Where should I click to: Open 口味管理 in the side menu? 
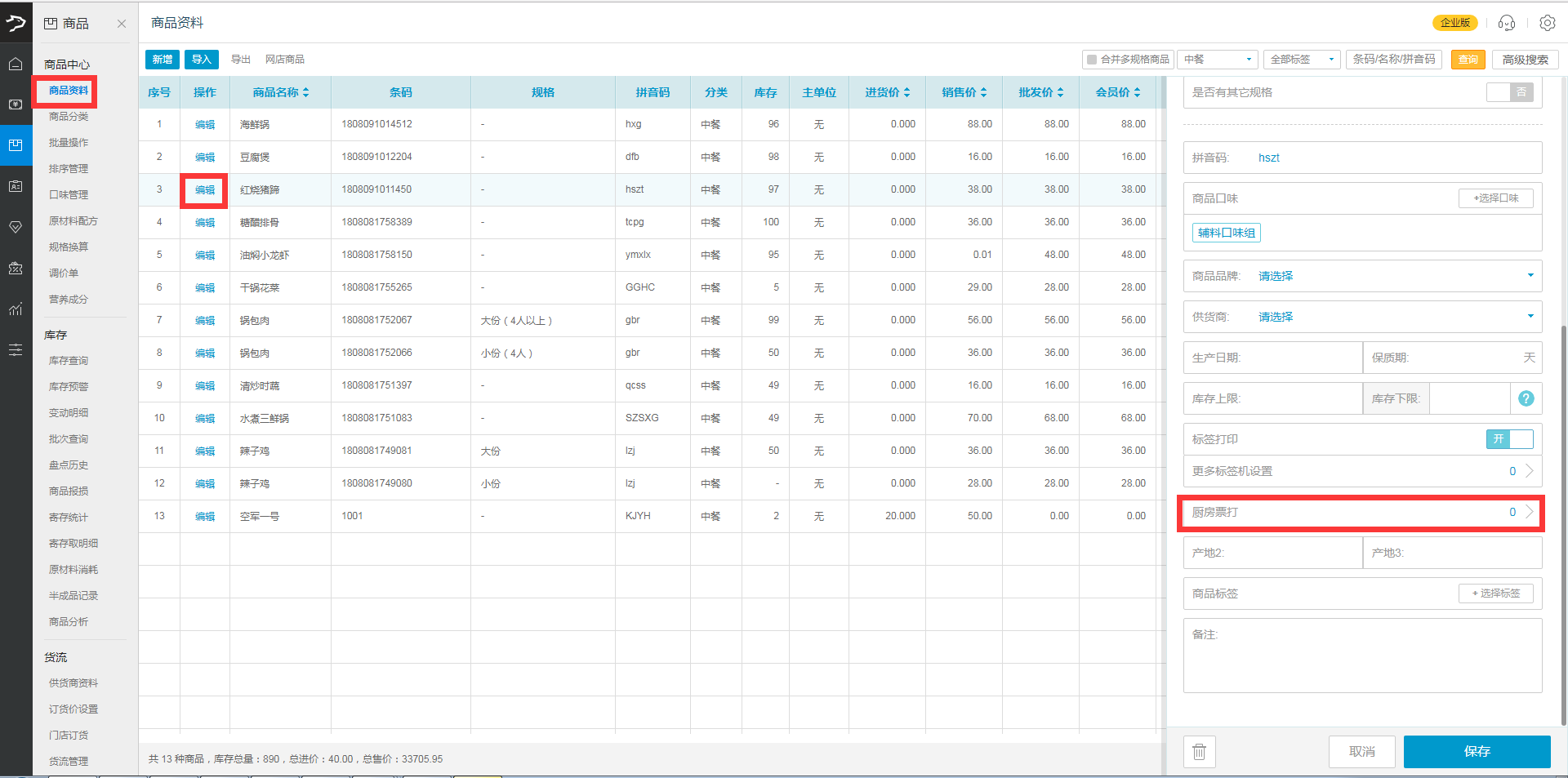click(69, 195)
